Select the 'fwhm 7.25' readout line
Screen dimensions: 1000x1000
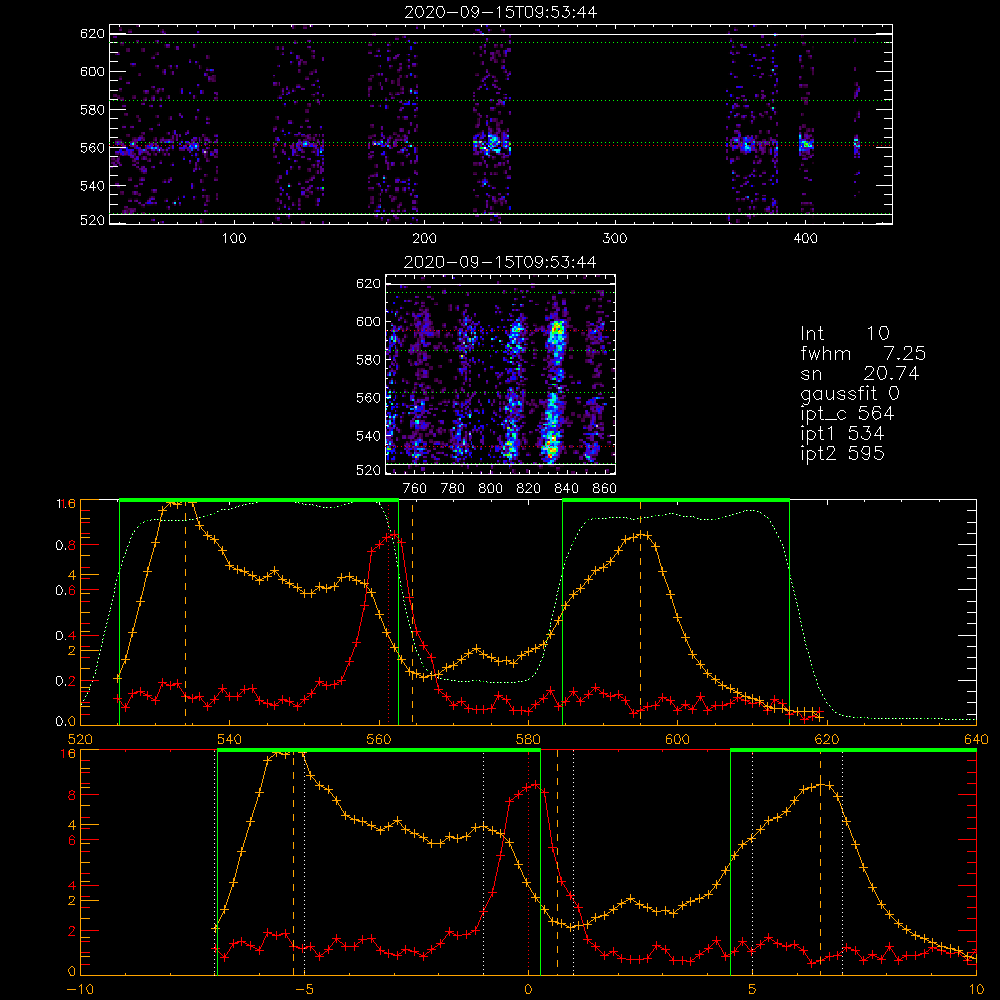pos(863,353)
